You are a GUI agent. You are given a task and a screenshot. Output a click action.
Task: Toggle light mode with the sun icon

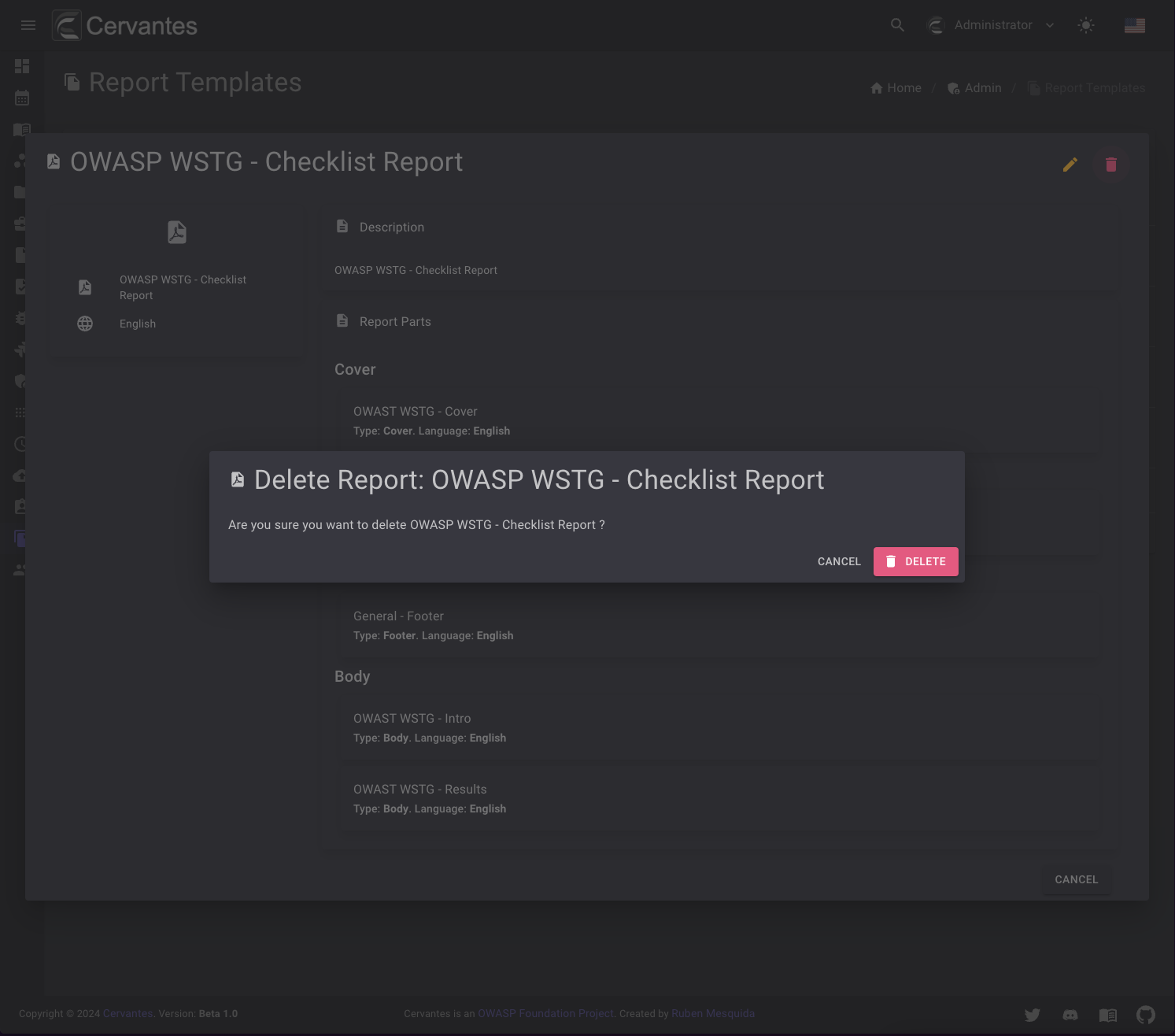pyautogui.click(x=1086, y=25)
